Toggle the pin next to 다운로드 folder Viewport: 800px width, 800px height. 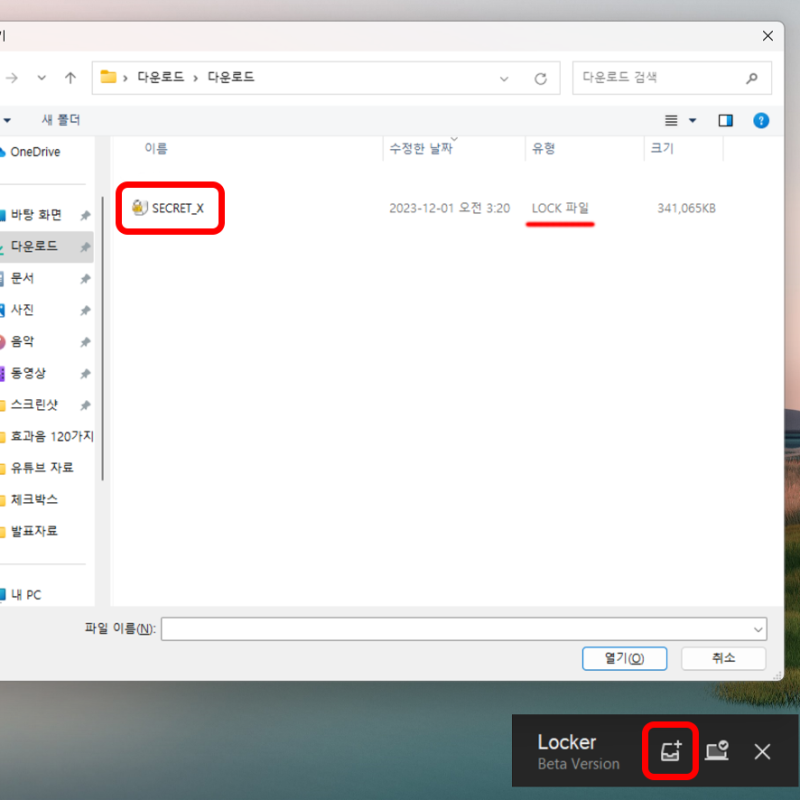tap(85, 246)
